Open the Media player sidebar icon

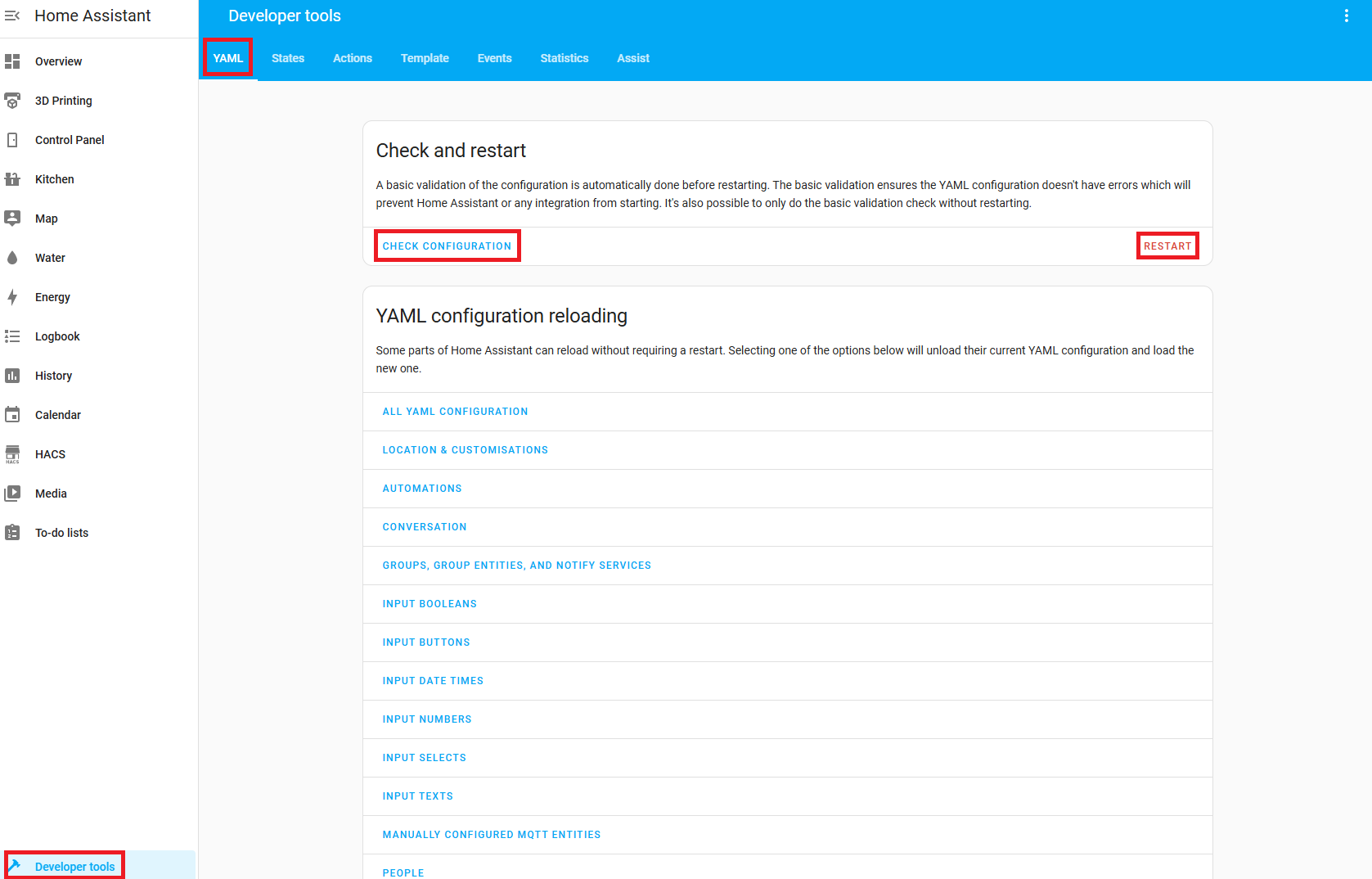[12, 494]
